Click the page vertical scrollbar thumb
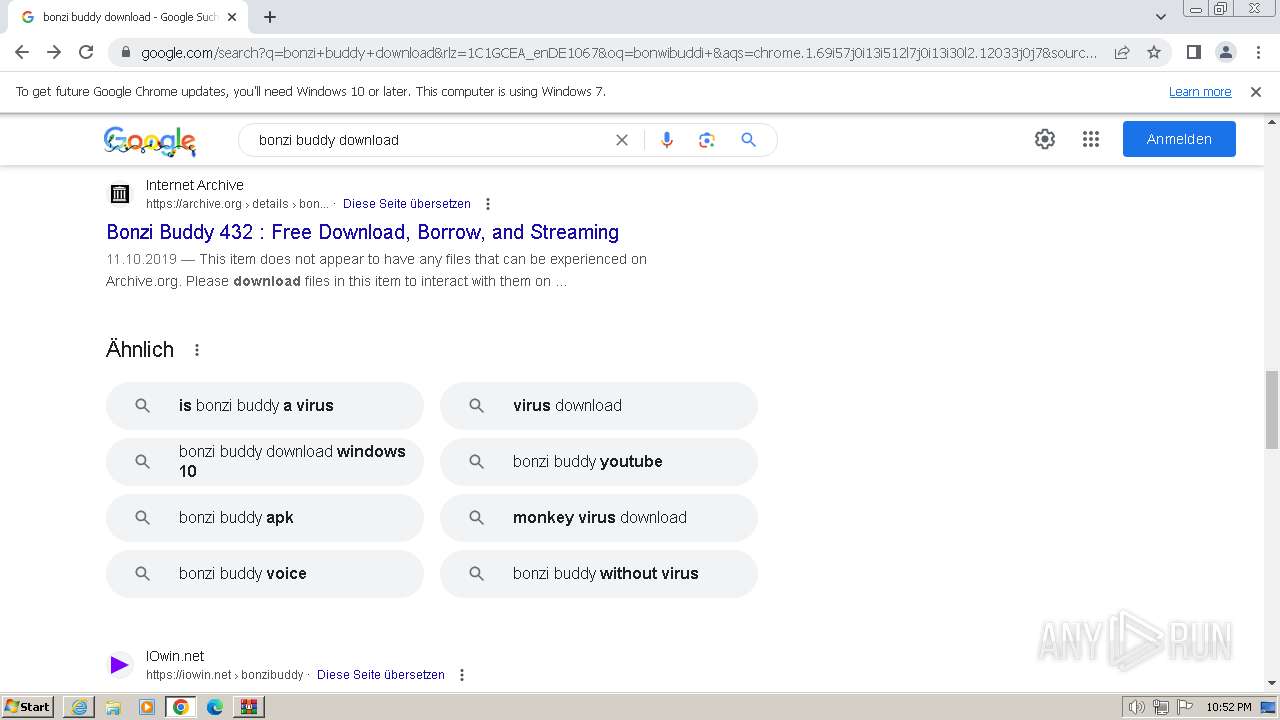The width and height of the screenshot is (1280, 720). point(1271,410)
